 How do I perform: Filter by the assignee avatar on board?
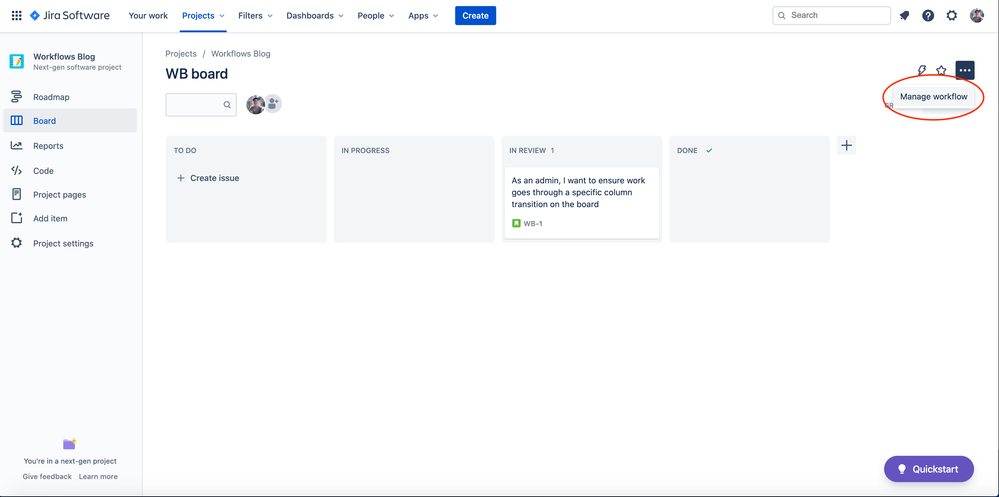[x=255, y=104]
